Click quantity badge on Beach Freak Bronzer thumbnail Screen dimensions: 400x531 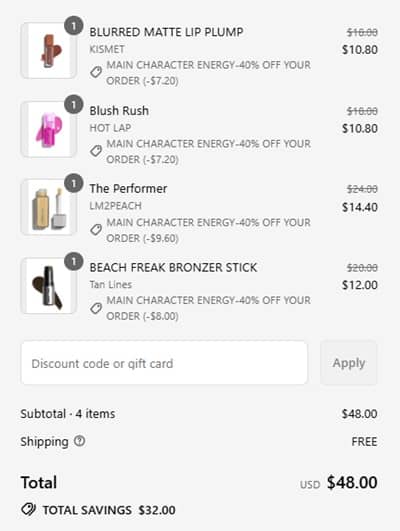tap(73, 261)
